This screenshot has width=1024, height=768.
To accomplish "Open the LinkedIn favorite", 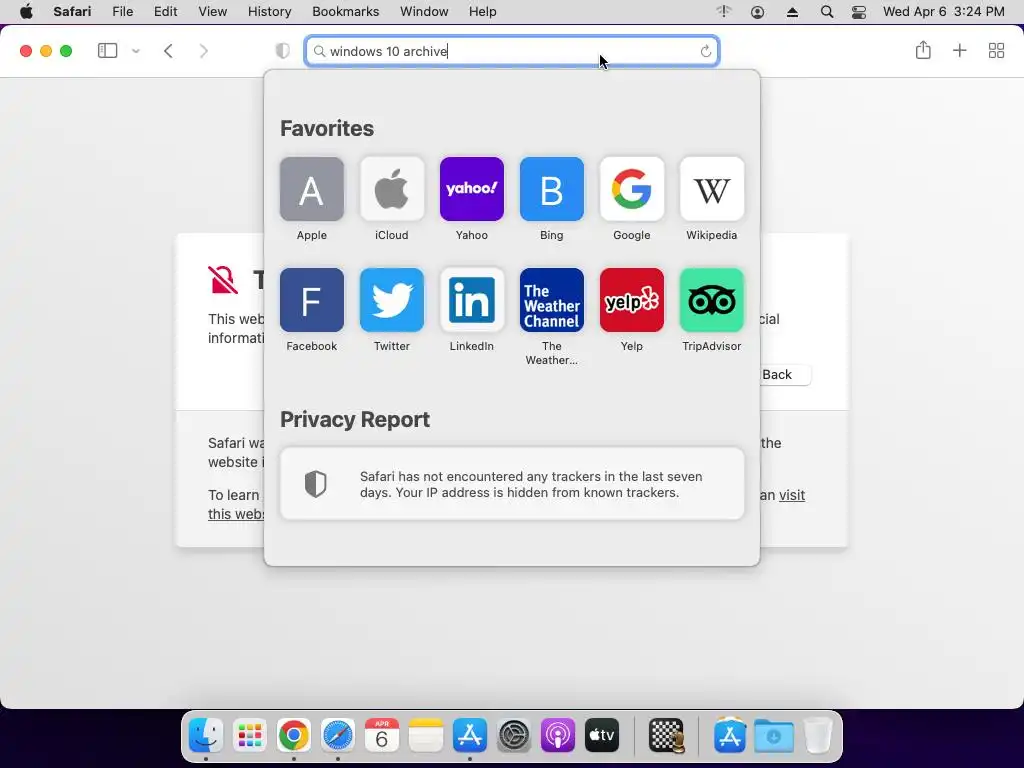I will (x=472, y=300).
